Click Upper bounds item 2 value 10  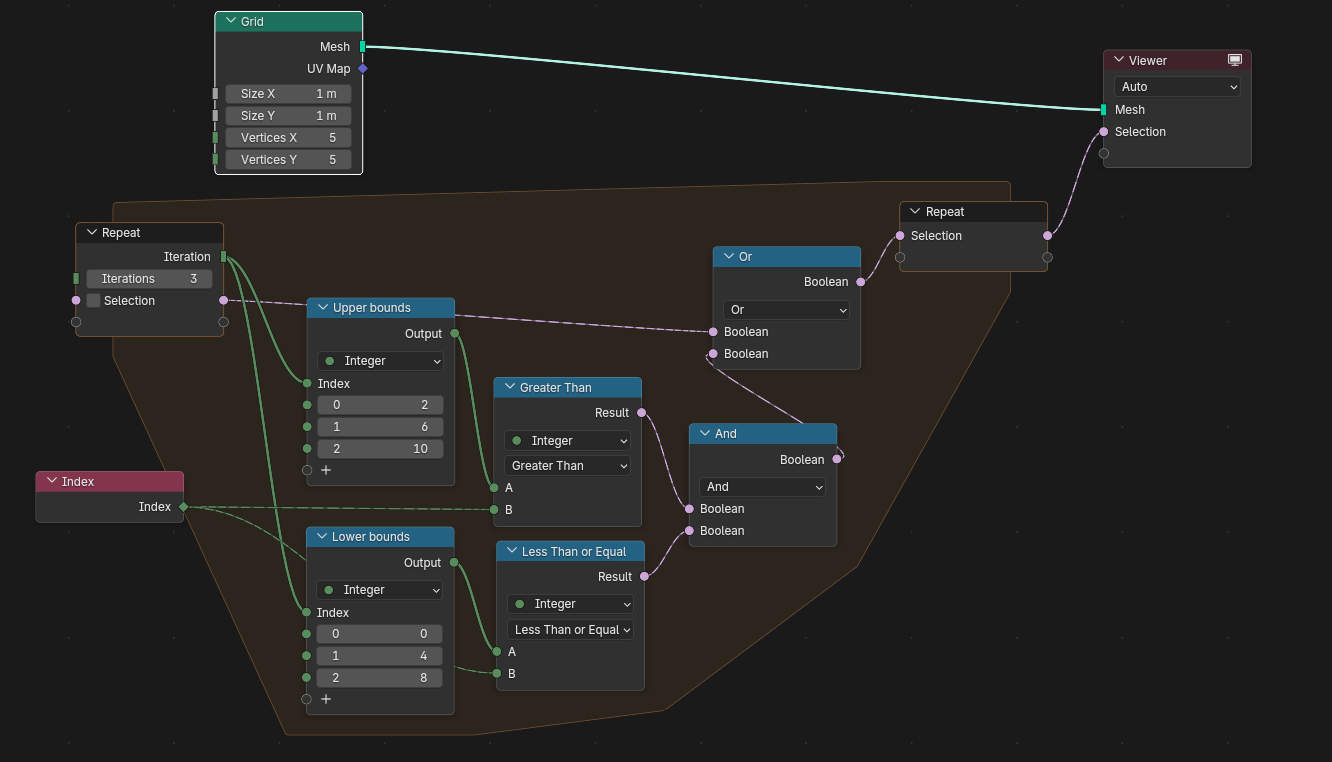pyautogui.click(x=380, y=449)
